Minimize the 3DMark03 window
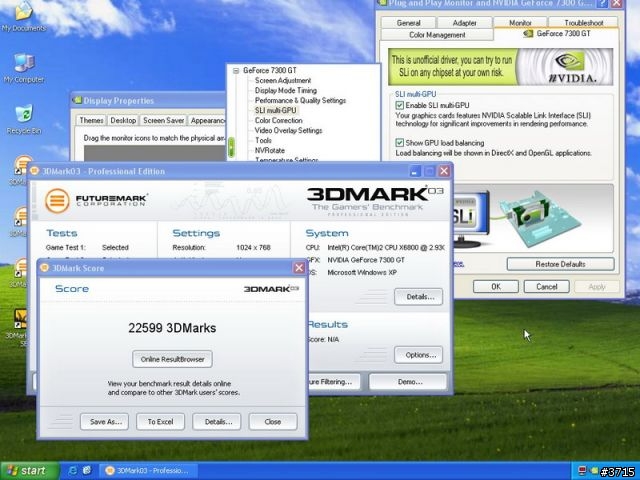The height and width of the screenshot is (480, 640). click(x=415, y=171)
